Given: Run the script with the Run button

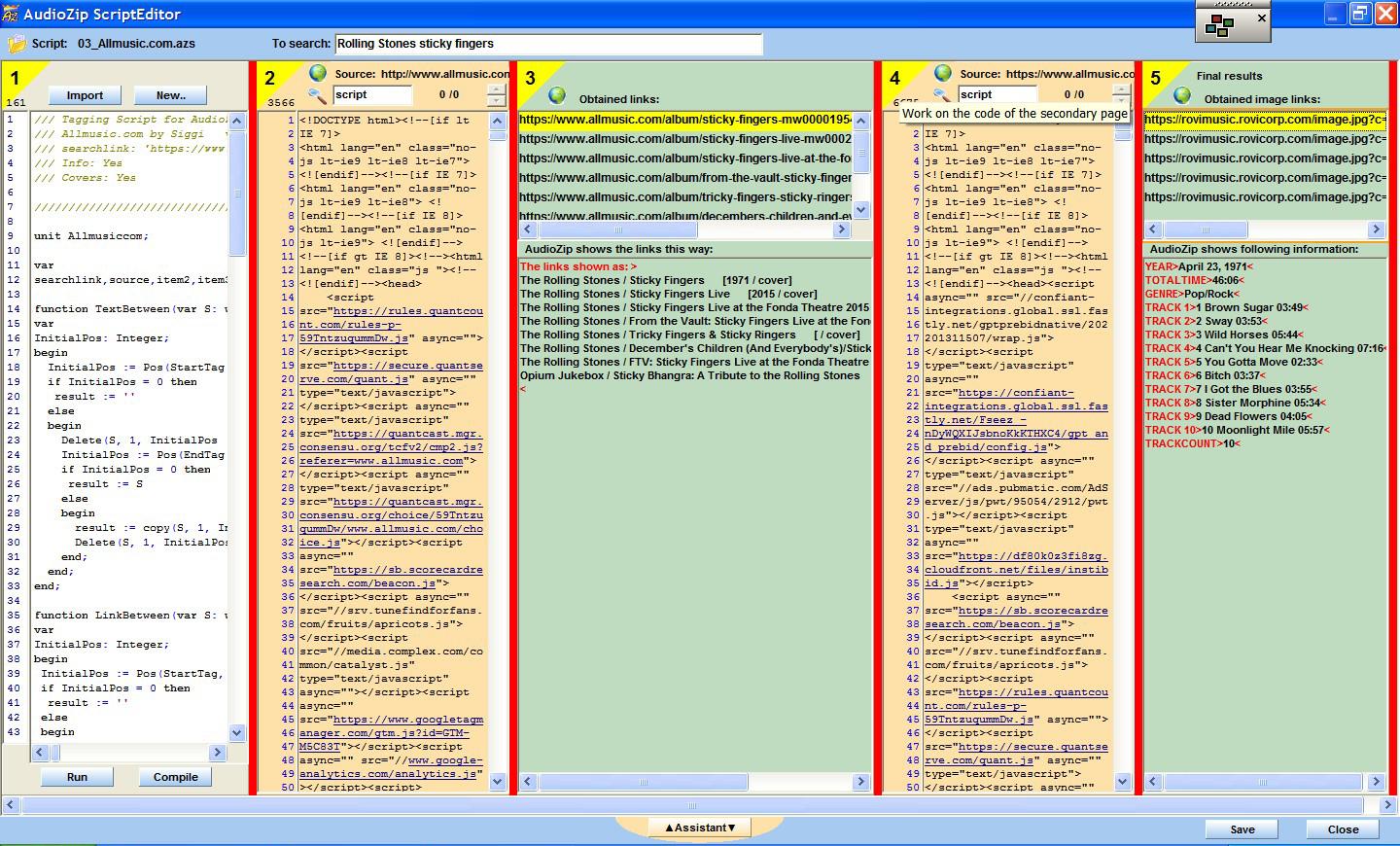Looking at the screenshot, I should 77,777.
